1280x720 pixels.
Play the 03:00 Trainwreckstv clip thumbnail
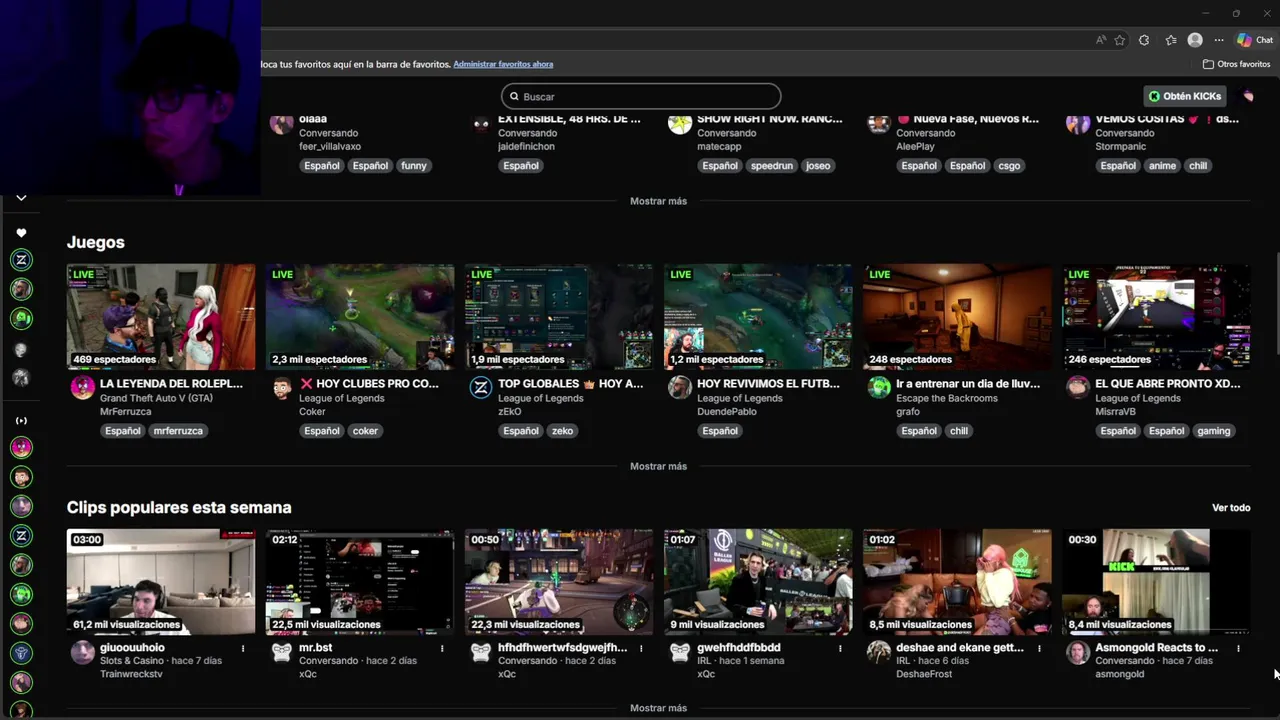161,582
